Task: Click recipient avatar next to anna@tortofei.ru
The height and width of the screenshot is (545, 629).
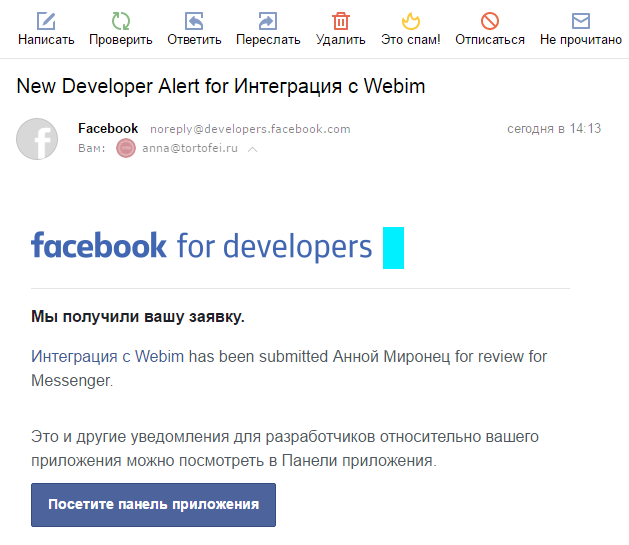Action: 126,148
